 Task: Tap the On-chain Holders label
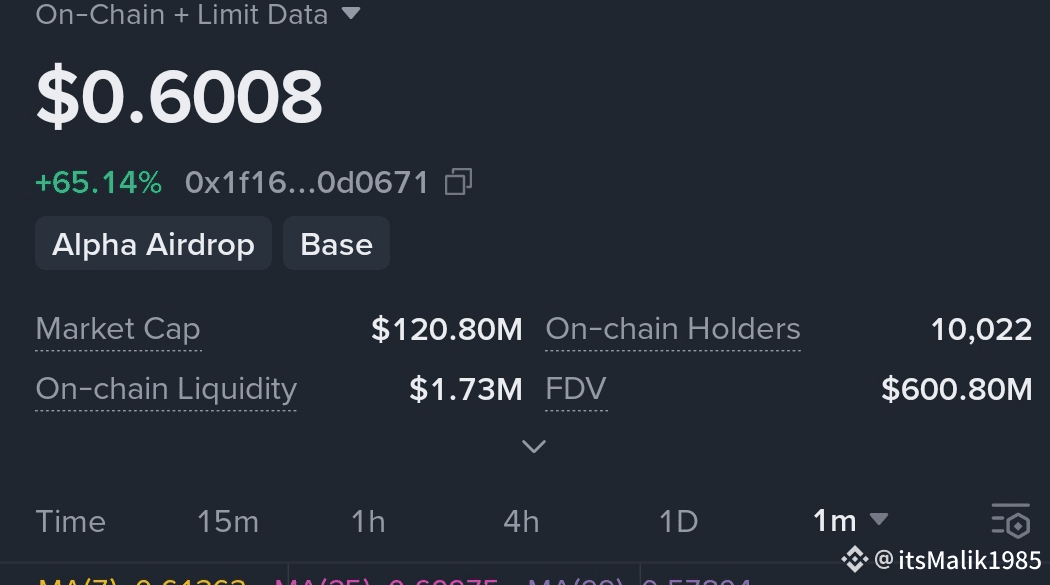click(x=673, y=329)
